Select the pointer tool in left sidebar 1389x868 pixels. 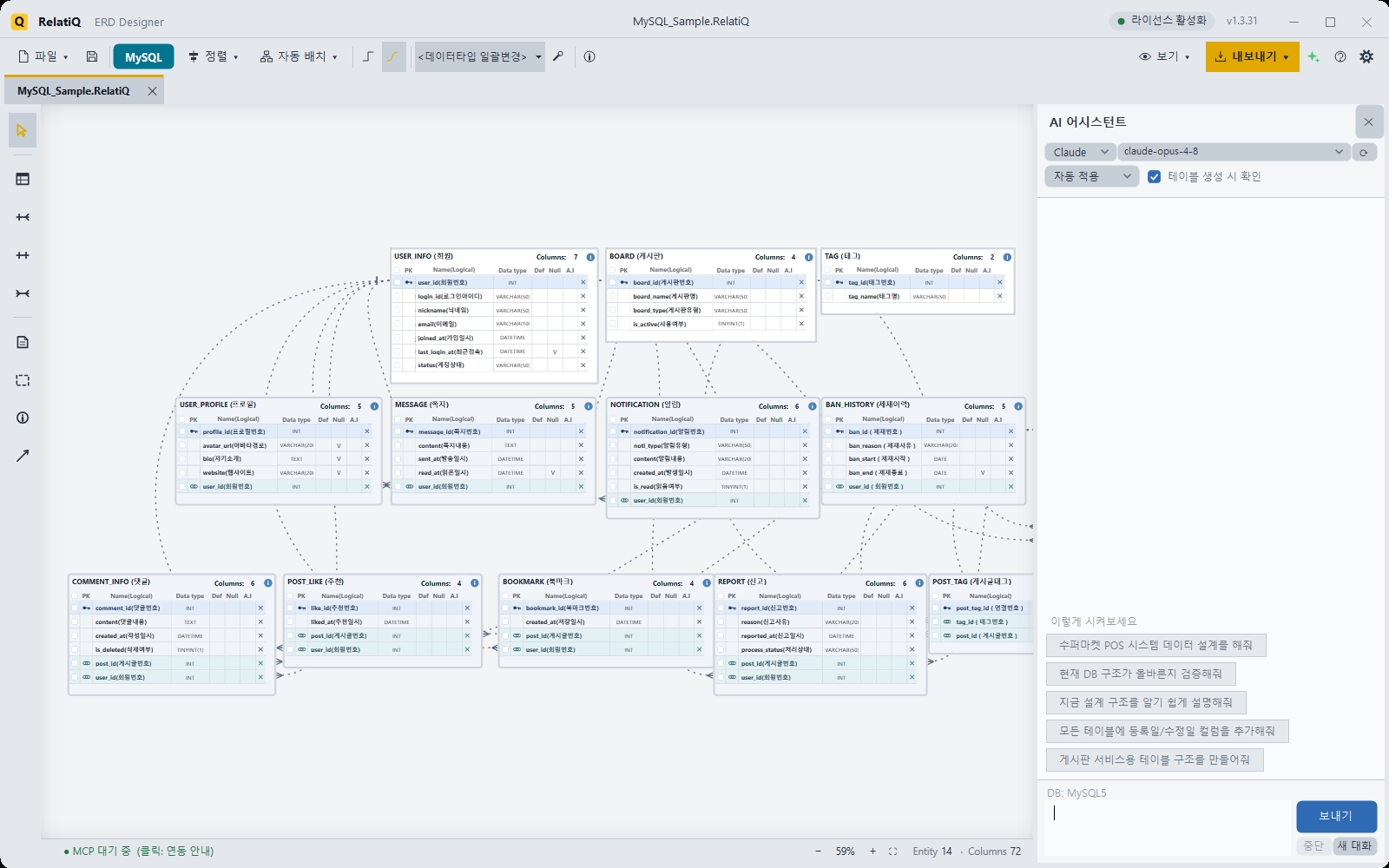click(23, 130)
